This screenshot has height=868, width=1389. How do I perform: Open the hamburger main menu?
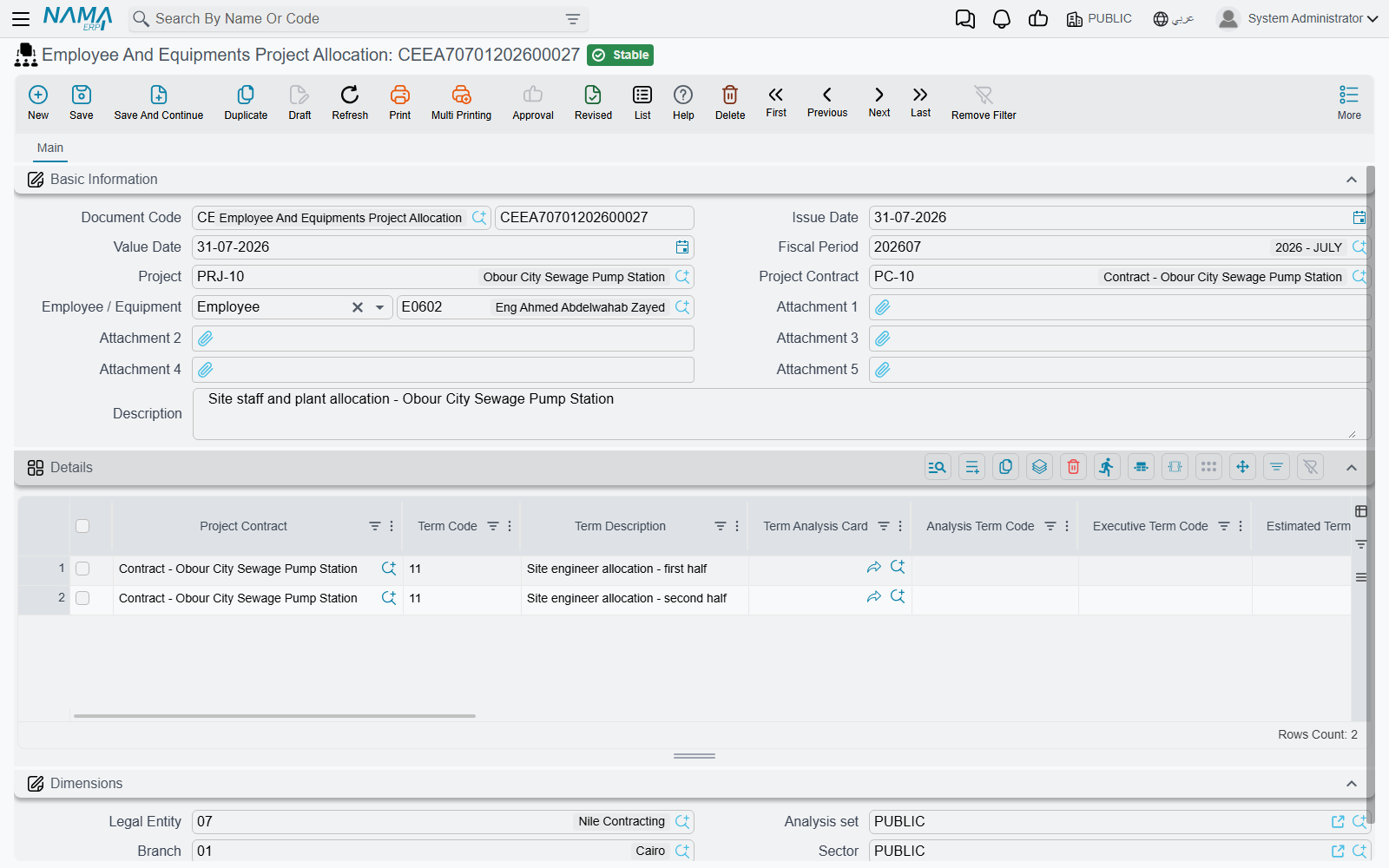click(x=21, y=18)
